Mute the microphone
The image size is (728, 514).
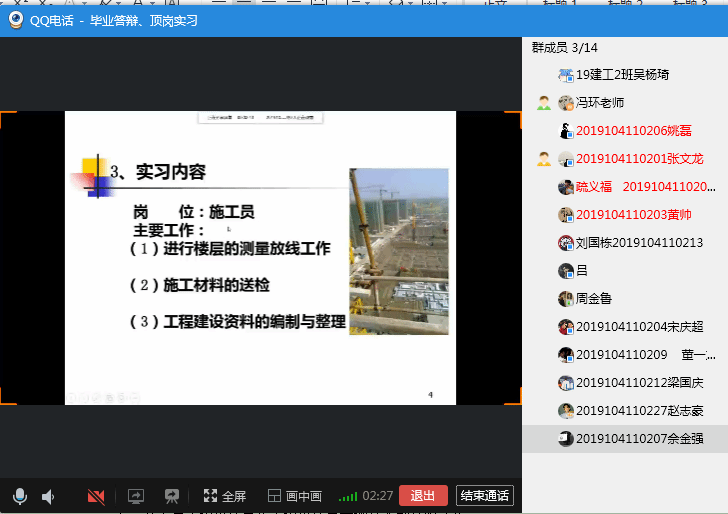coord(19,496)
